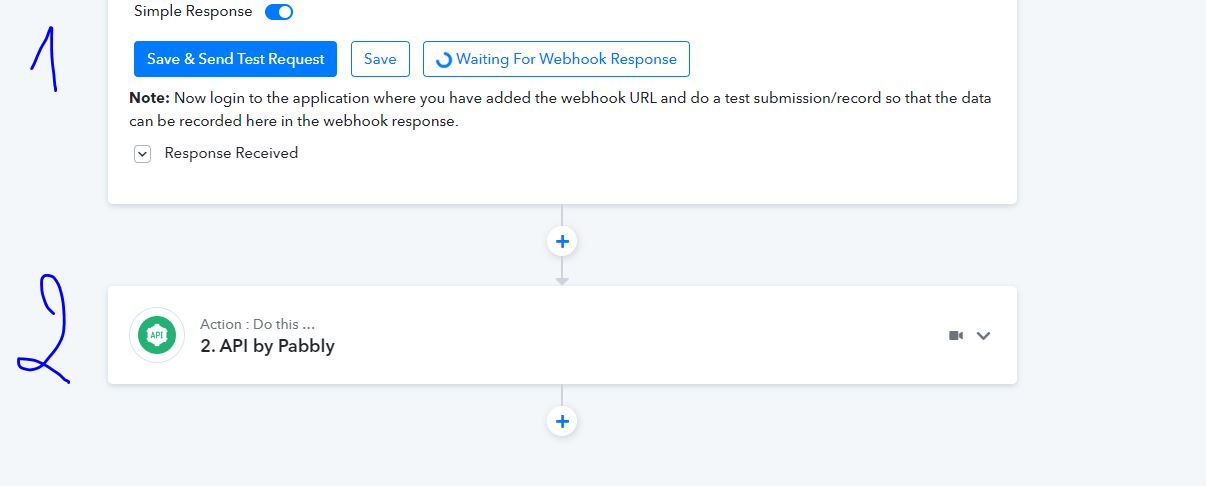Click the bold Note: text
The image size is (1206, 486).
tap(150, 98)
